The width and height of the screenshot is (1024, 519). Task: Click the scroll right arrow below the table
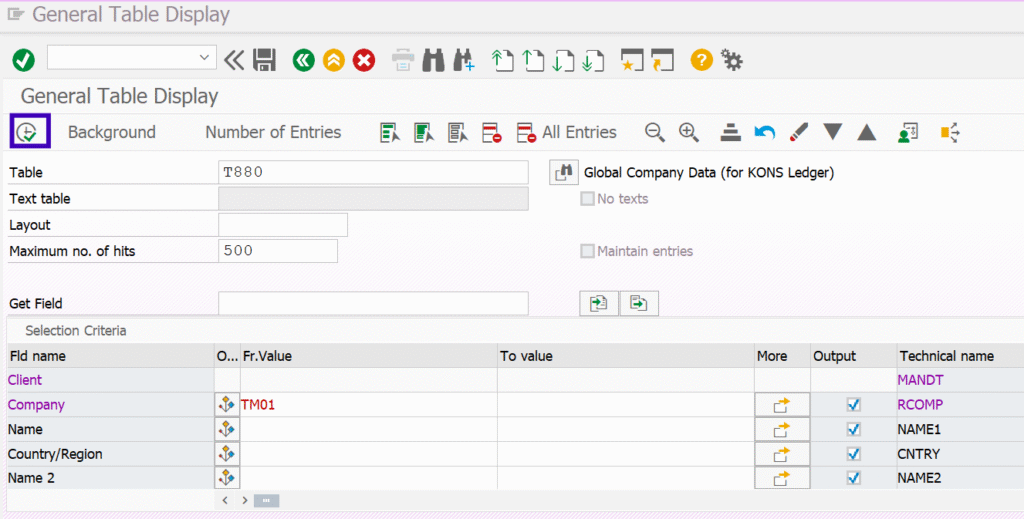[244, 500]
